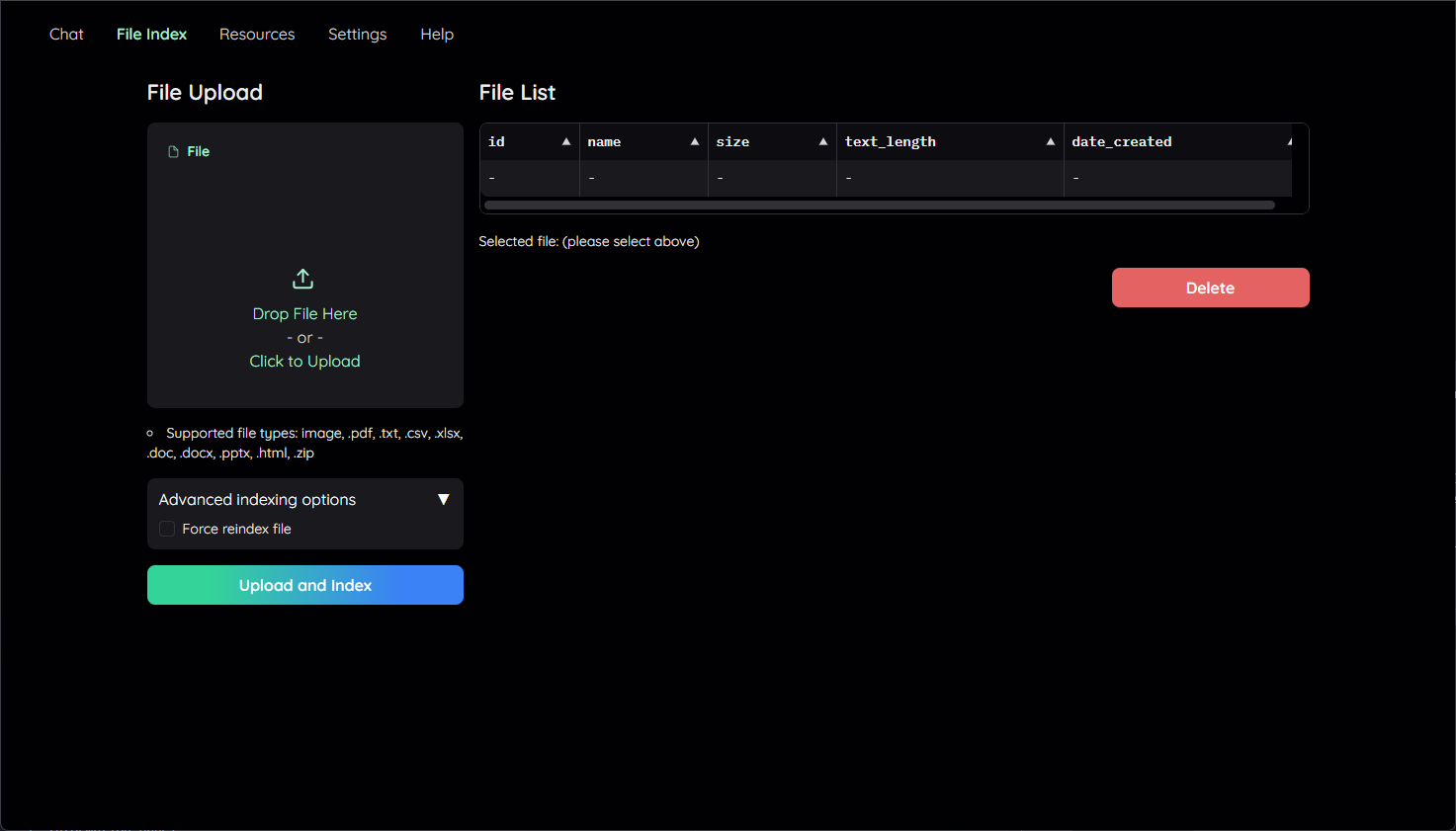Image resolution: width=1456 pixels, height=831 pixels.
Task: Enable the Force reindex file checkbox
Action: 167,530
